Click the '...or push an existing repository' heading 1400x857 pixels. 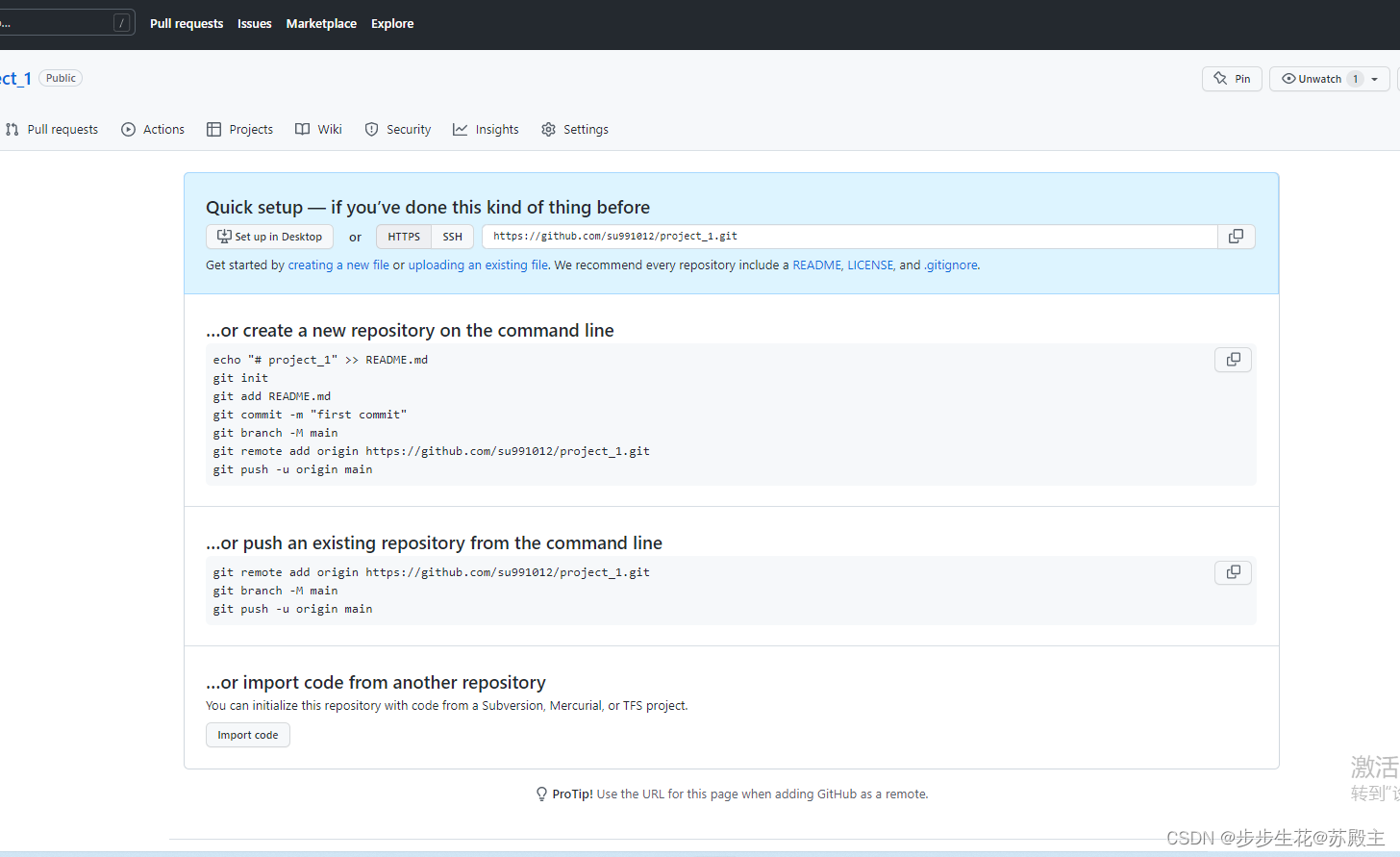click(x=434, y=543)
